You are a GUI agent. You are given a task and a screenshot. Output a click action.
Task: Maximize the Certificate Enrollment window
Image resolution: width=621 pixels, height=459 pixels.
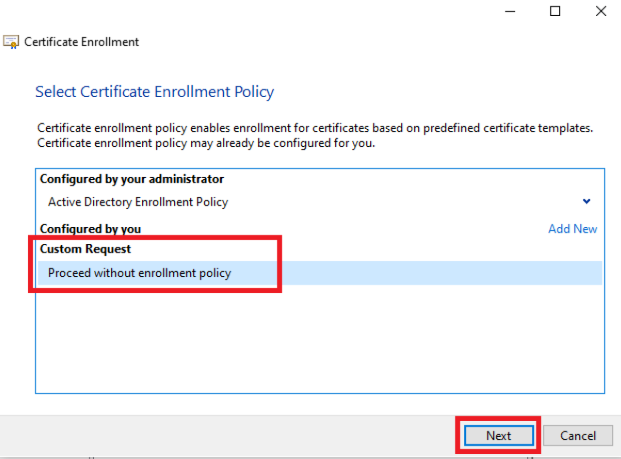click(x=555, y=11)
